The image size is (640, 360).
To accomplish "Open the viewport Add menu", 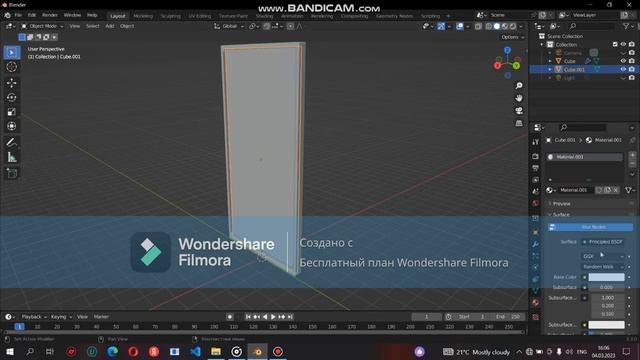I will (110, 26).
